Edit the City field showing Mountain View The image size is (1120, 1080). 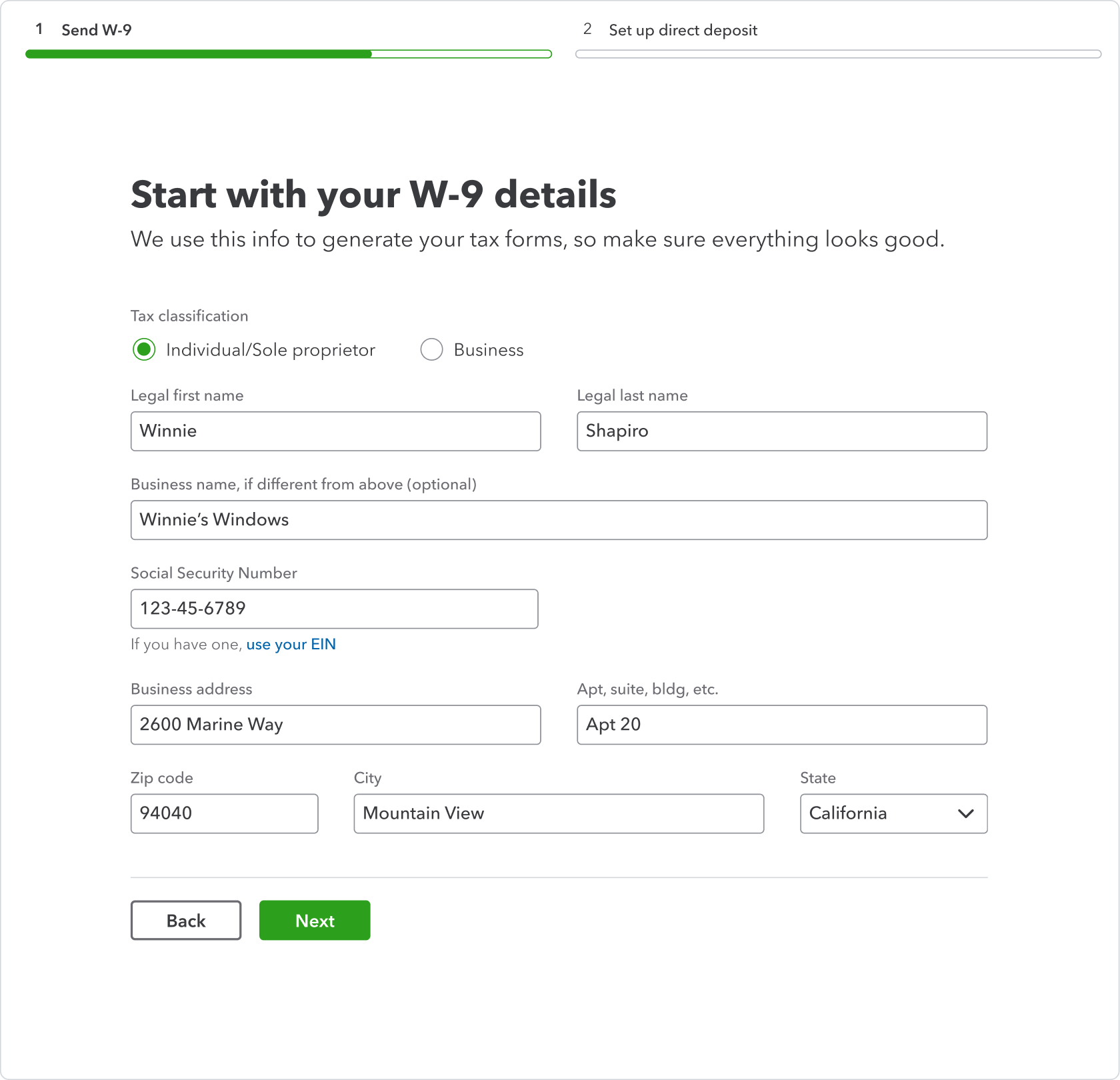tap(559, 813)
